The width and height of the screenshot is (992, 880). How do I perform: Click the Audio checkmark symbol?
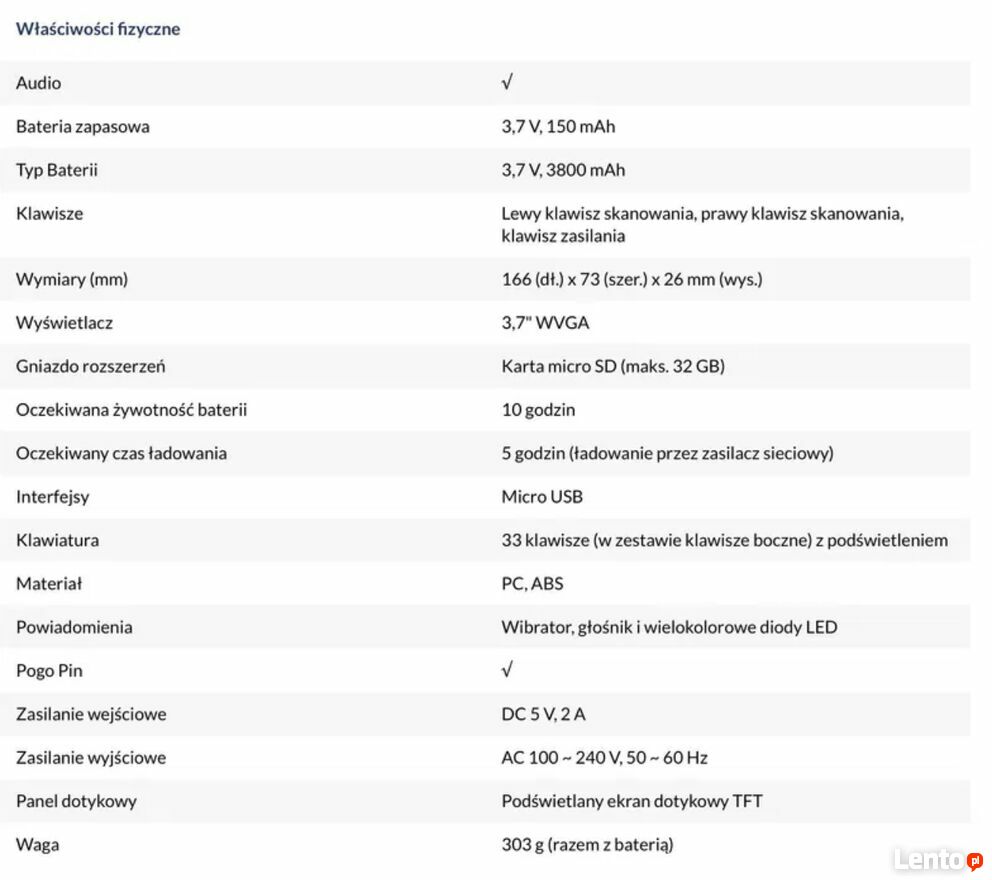tap(507, 82)
